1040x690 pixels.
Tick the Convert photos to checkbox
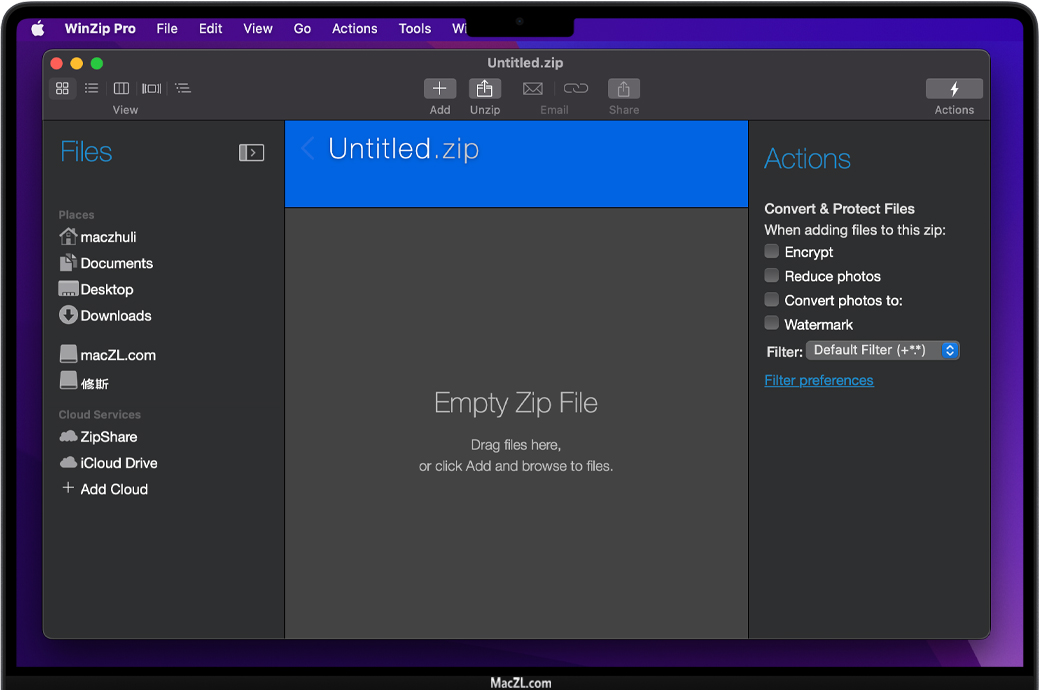point(772,300)
